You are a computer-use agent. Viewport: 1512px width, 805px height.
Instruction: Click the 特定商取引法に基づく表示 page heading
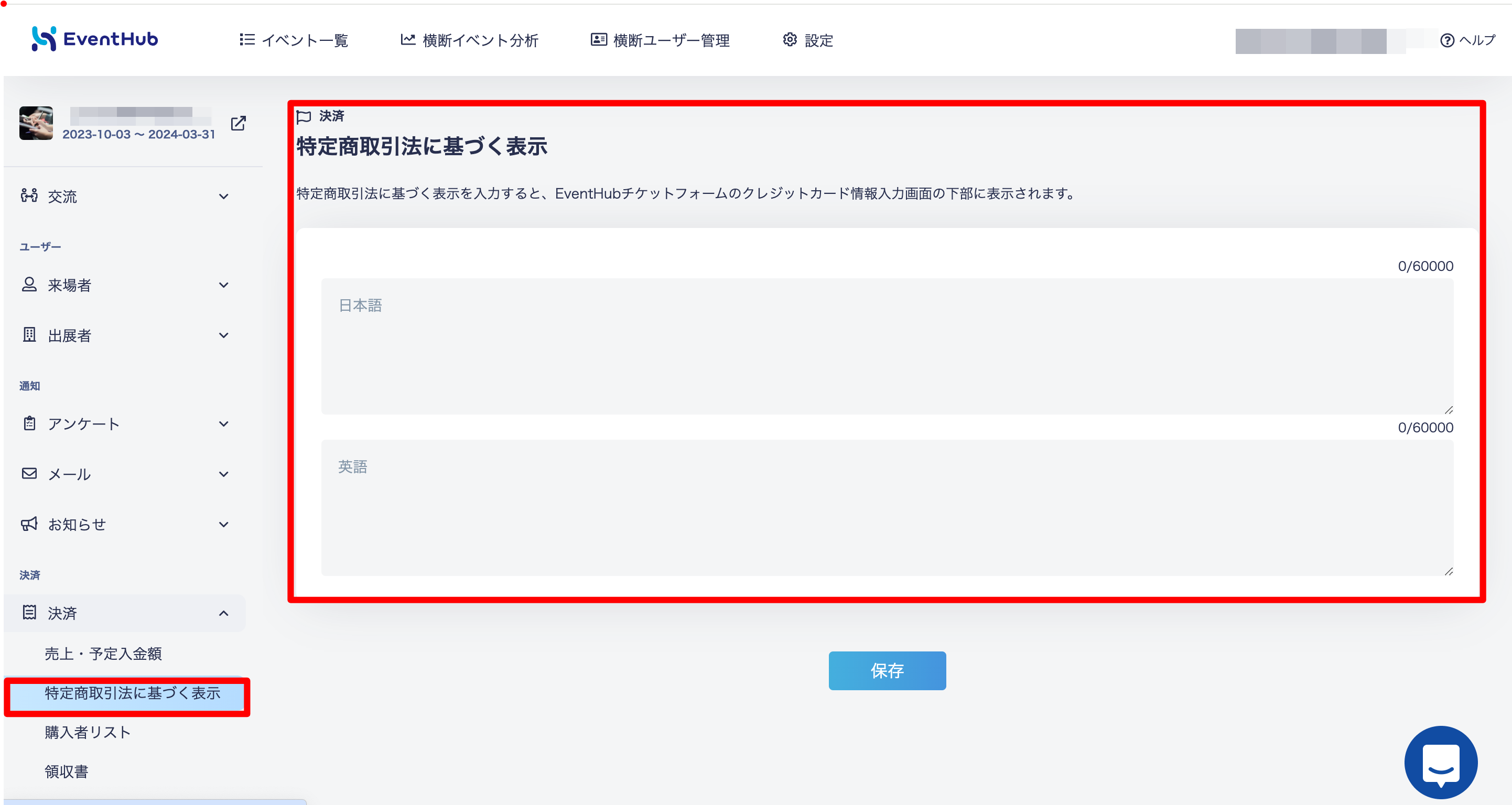(x=422, y=146)
